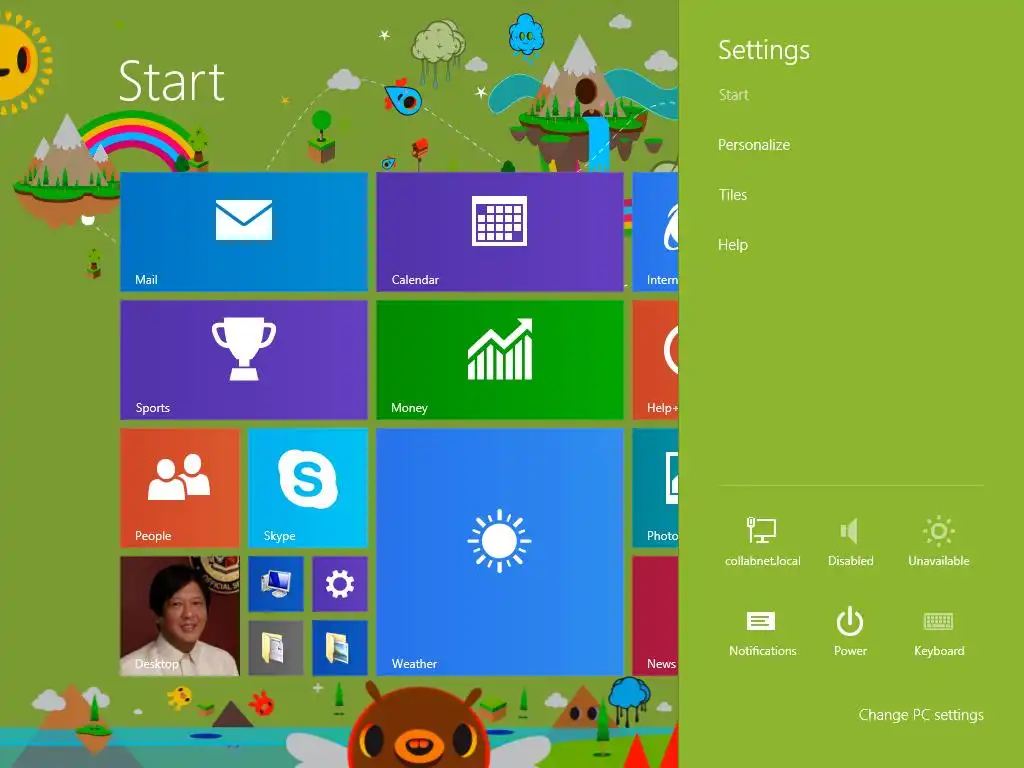Open the PC settings gear tile
Viewport: 1024px width, 768px height.
pyautogui.click(x=340, y=584)
